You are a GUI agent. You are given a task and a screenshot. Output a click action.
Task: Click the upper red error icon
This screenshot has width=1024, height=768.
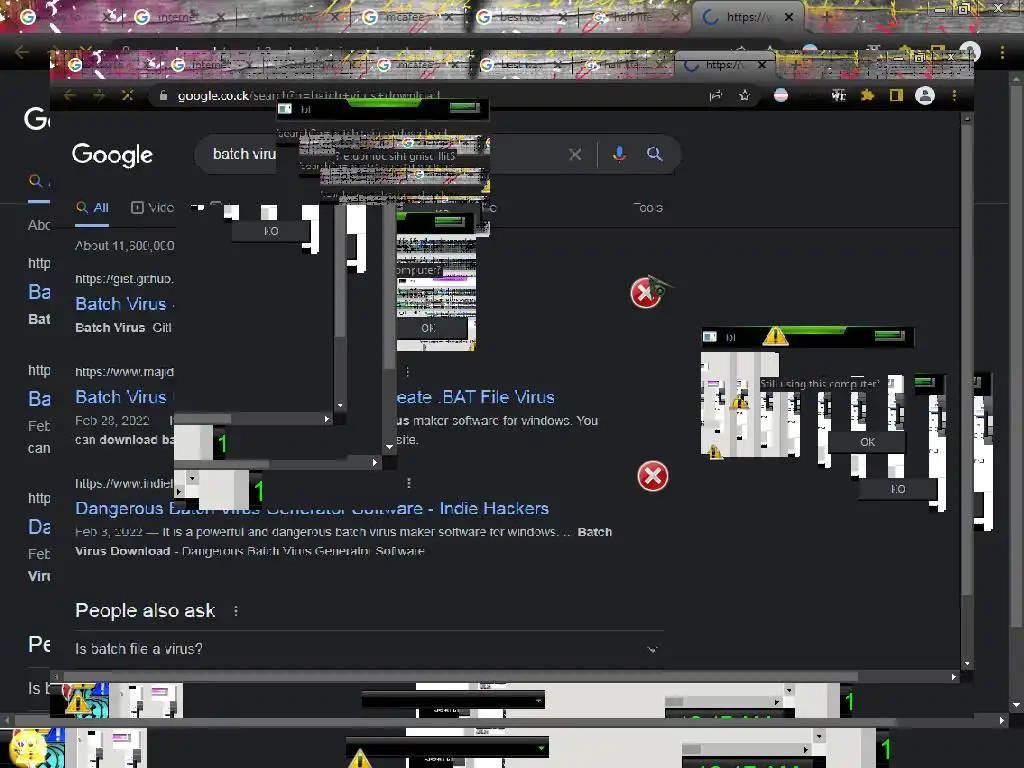[x=646, y=293]
